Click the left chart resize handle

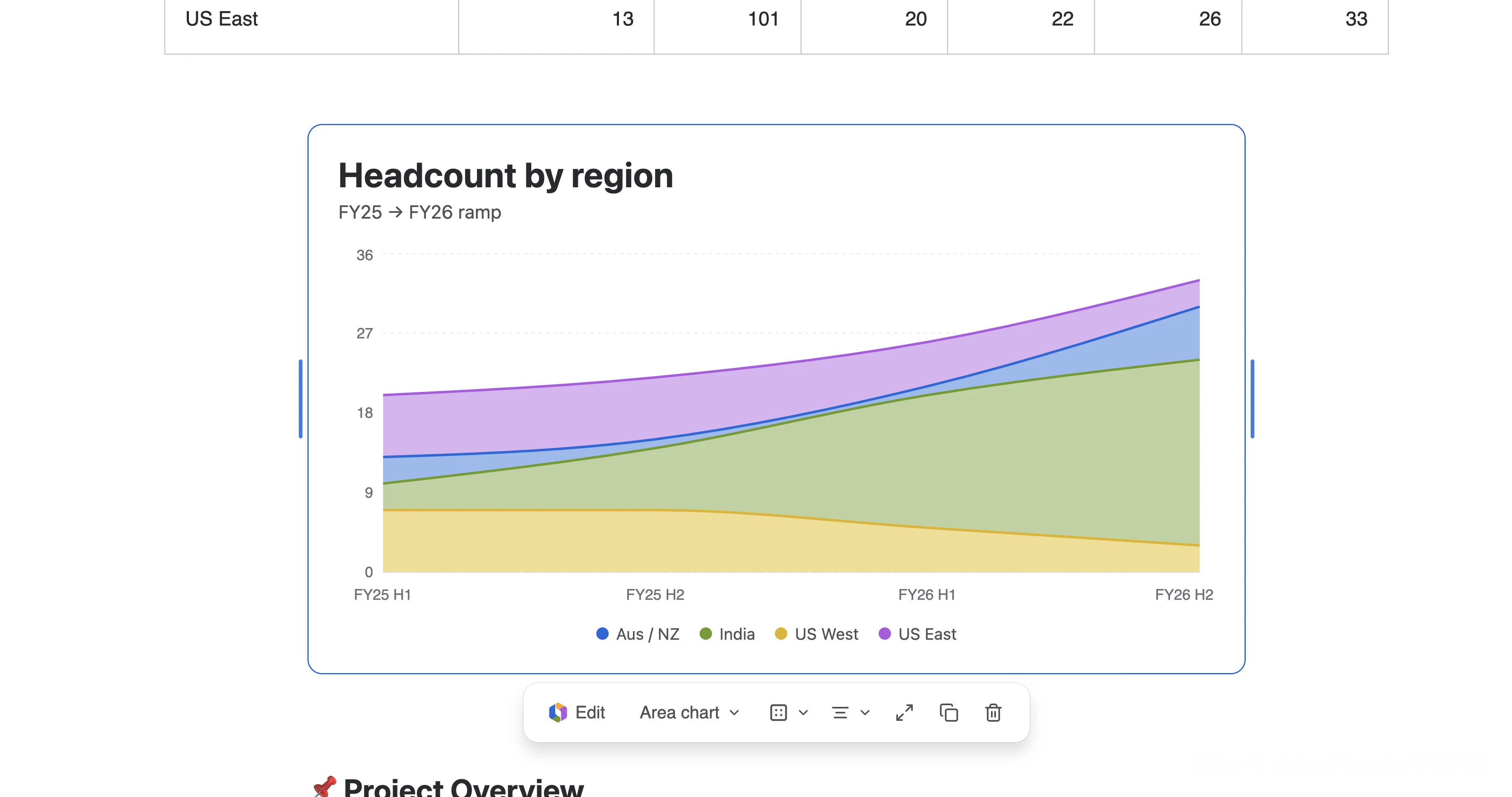point(300,399)
